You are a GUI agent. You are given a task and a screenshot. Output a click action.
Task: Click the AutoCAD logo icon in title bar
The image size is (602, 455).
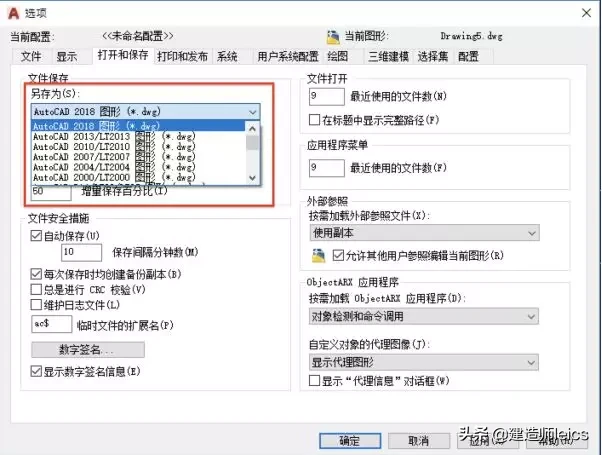click(13, 13)
